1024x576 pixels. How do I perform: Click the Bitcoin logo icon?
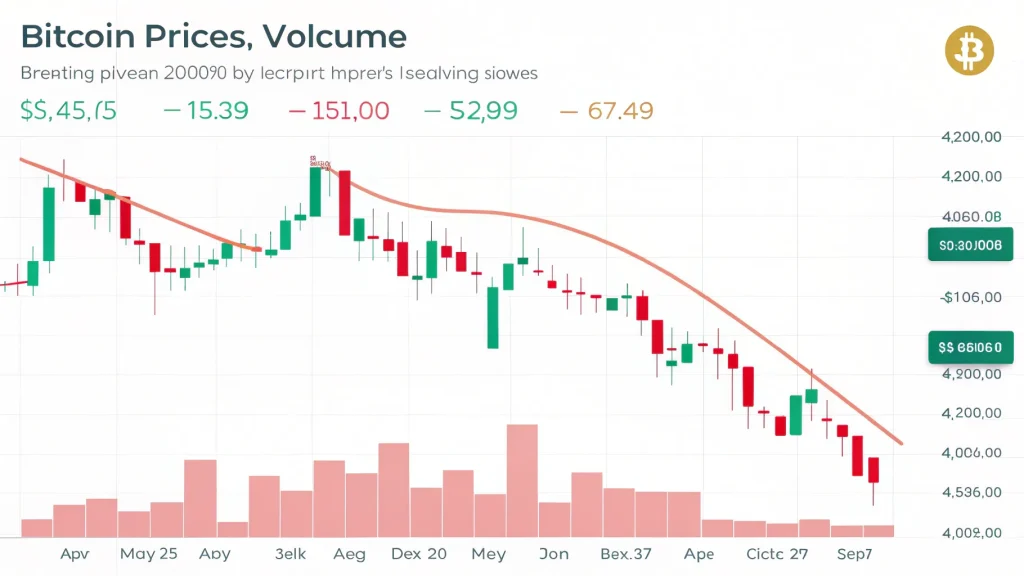[969, 50]
